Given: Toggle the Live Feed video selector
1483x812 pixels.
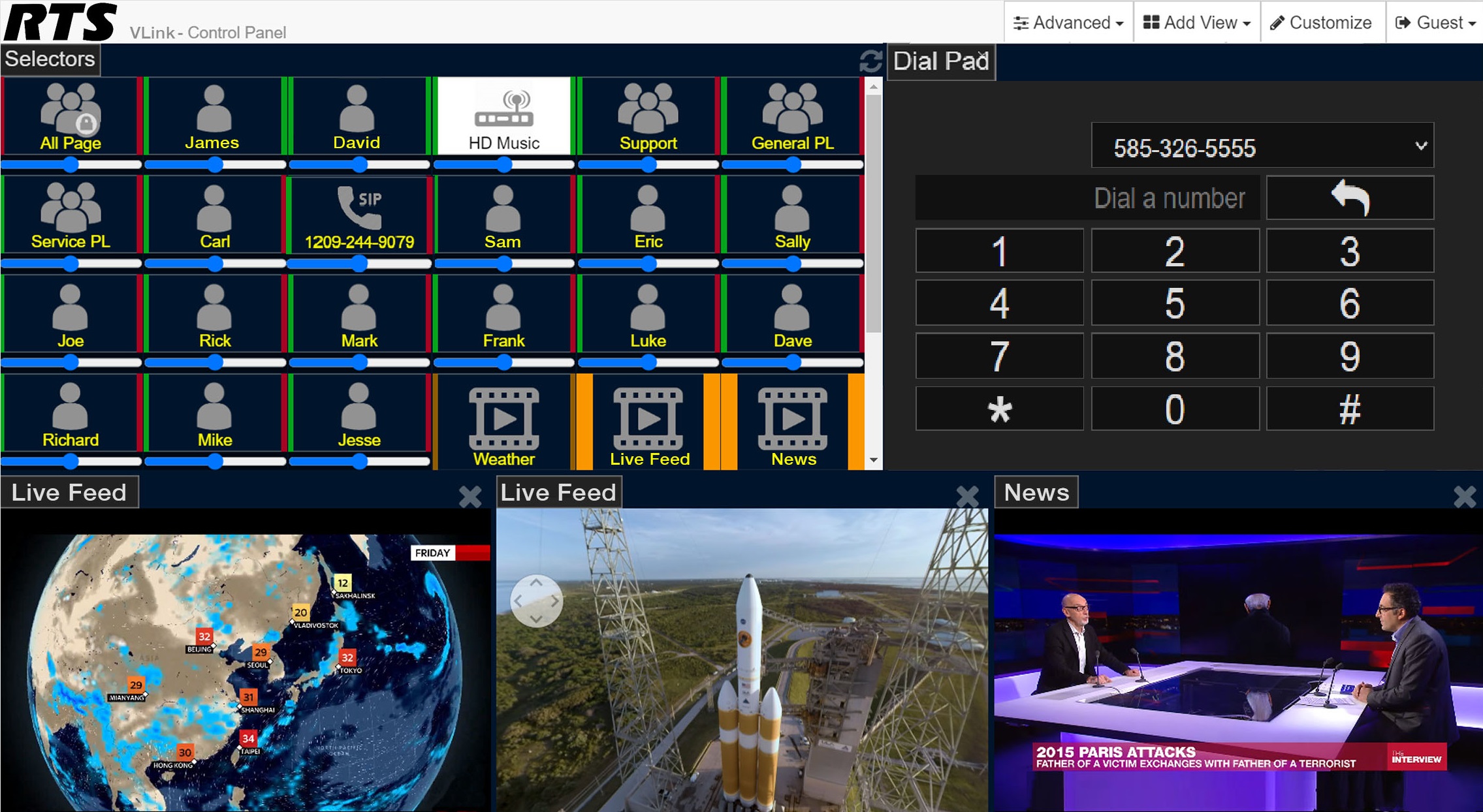Looking at the screenshot, I should click(648, 423).
